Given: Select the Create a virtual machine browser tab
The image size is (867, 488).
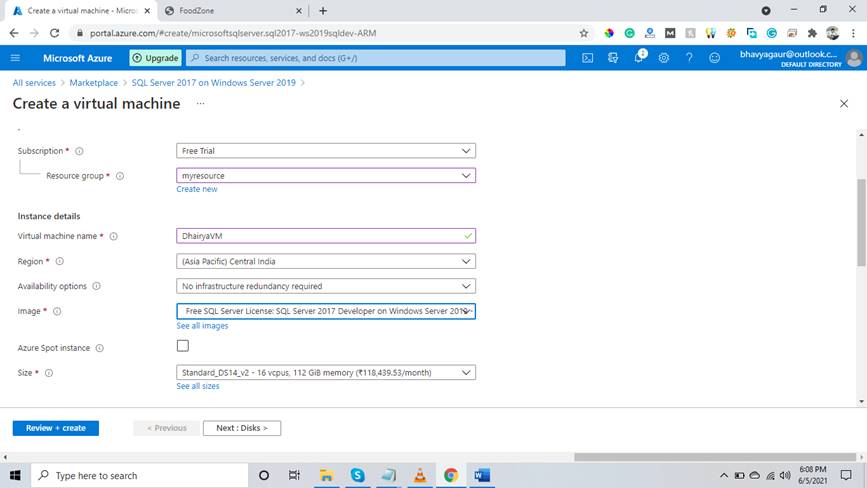Looking at the screenshot, I should pyautogui.click(x=82, y=11).
